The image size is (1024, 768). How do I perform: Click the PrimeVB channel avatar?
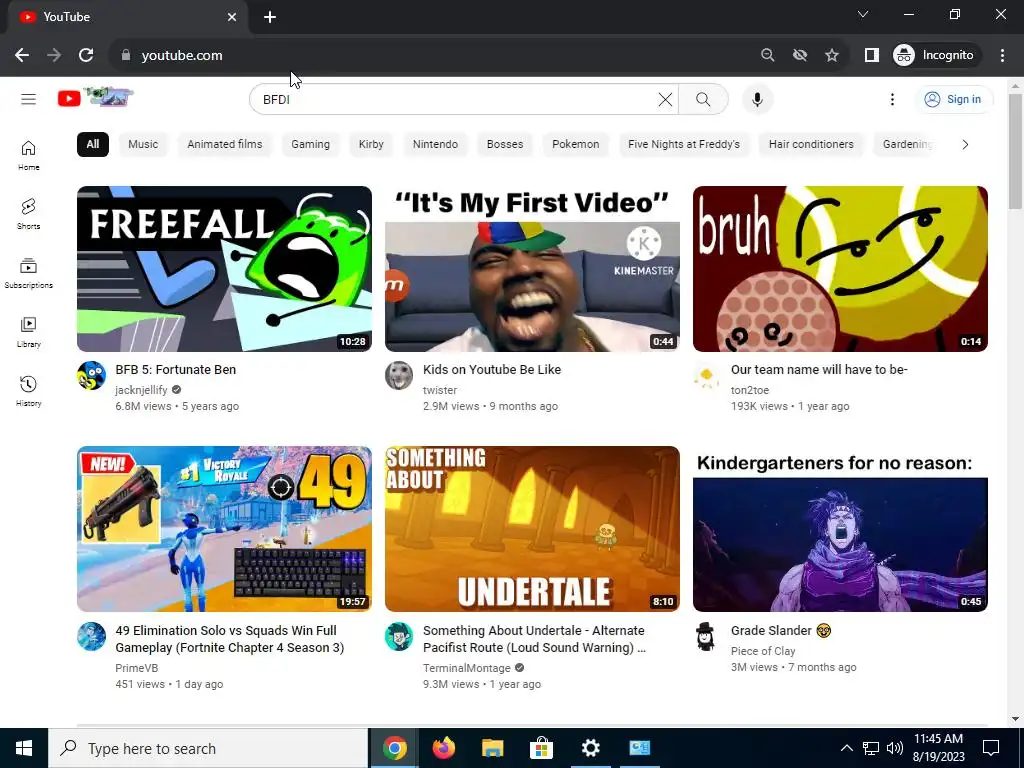(91, 636)
